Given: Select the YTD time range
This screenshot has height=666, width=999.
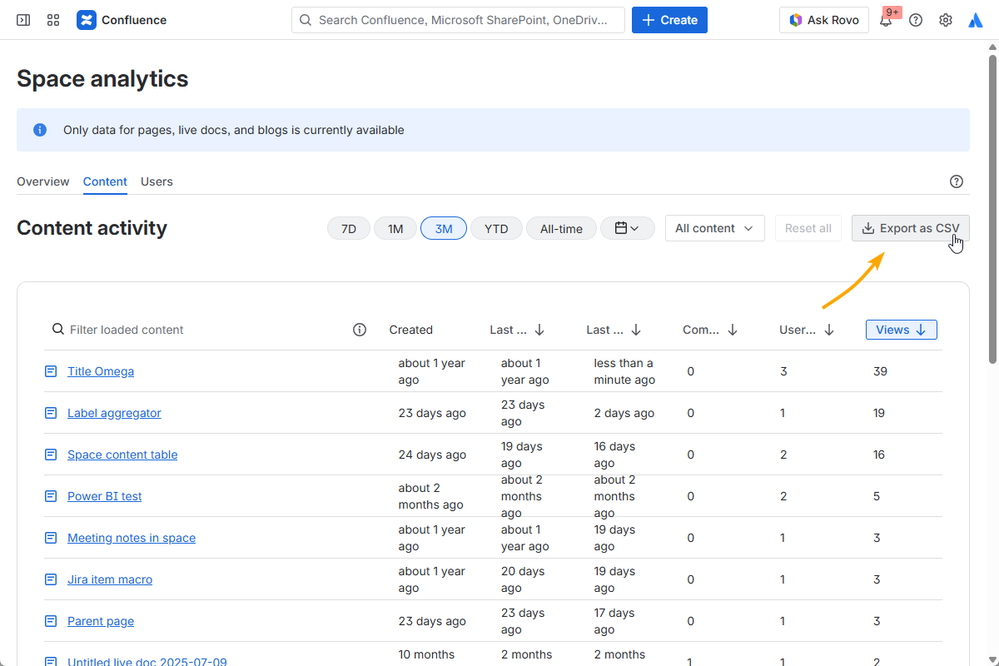Looking at the screenshot, I should click(496, 228).
